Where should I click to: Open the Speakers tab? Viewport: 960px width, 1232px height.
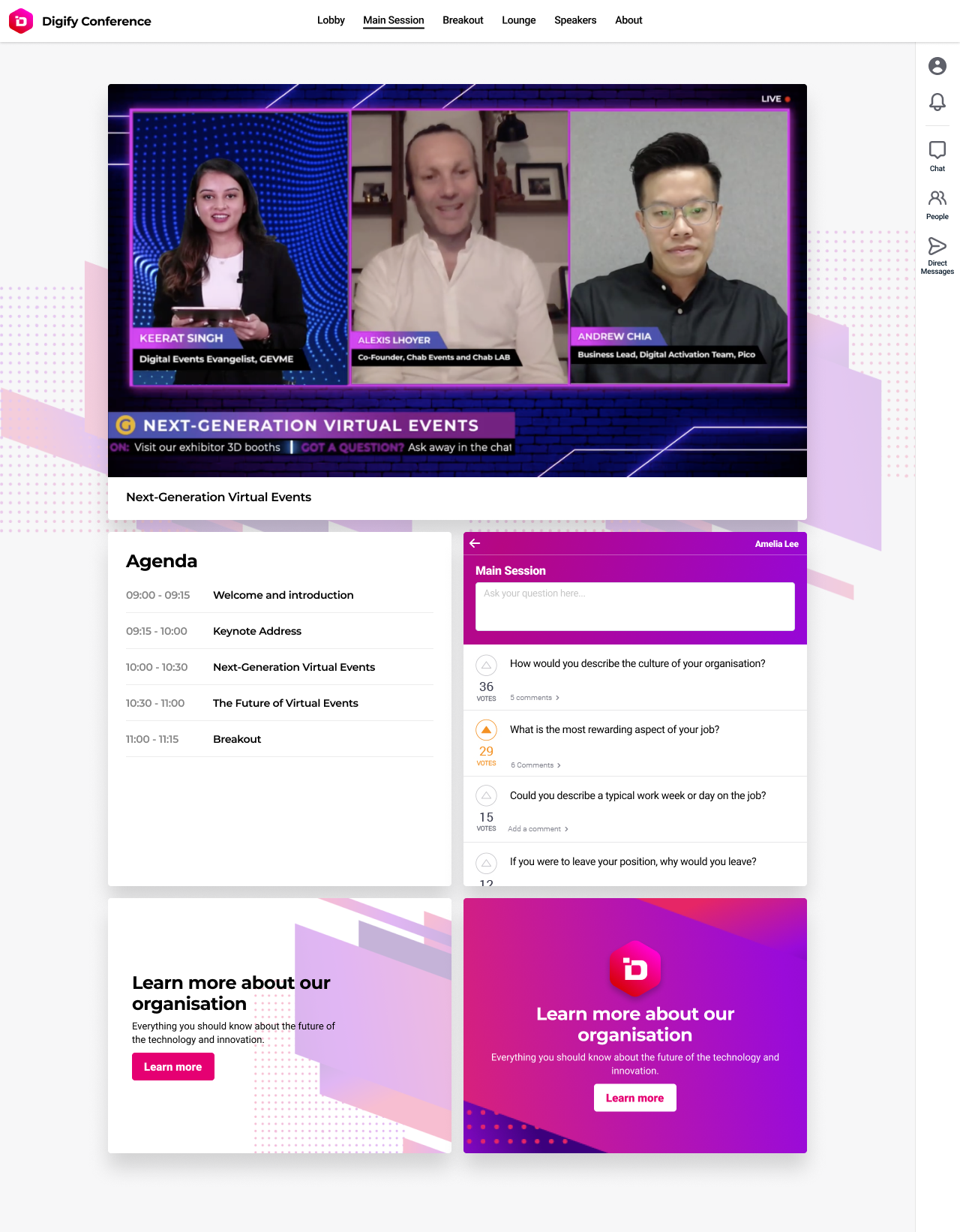click(x=575, y=20)
